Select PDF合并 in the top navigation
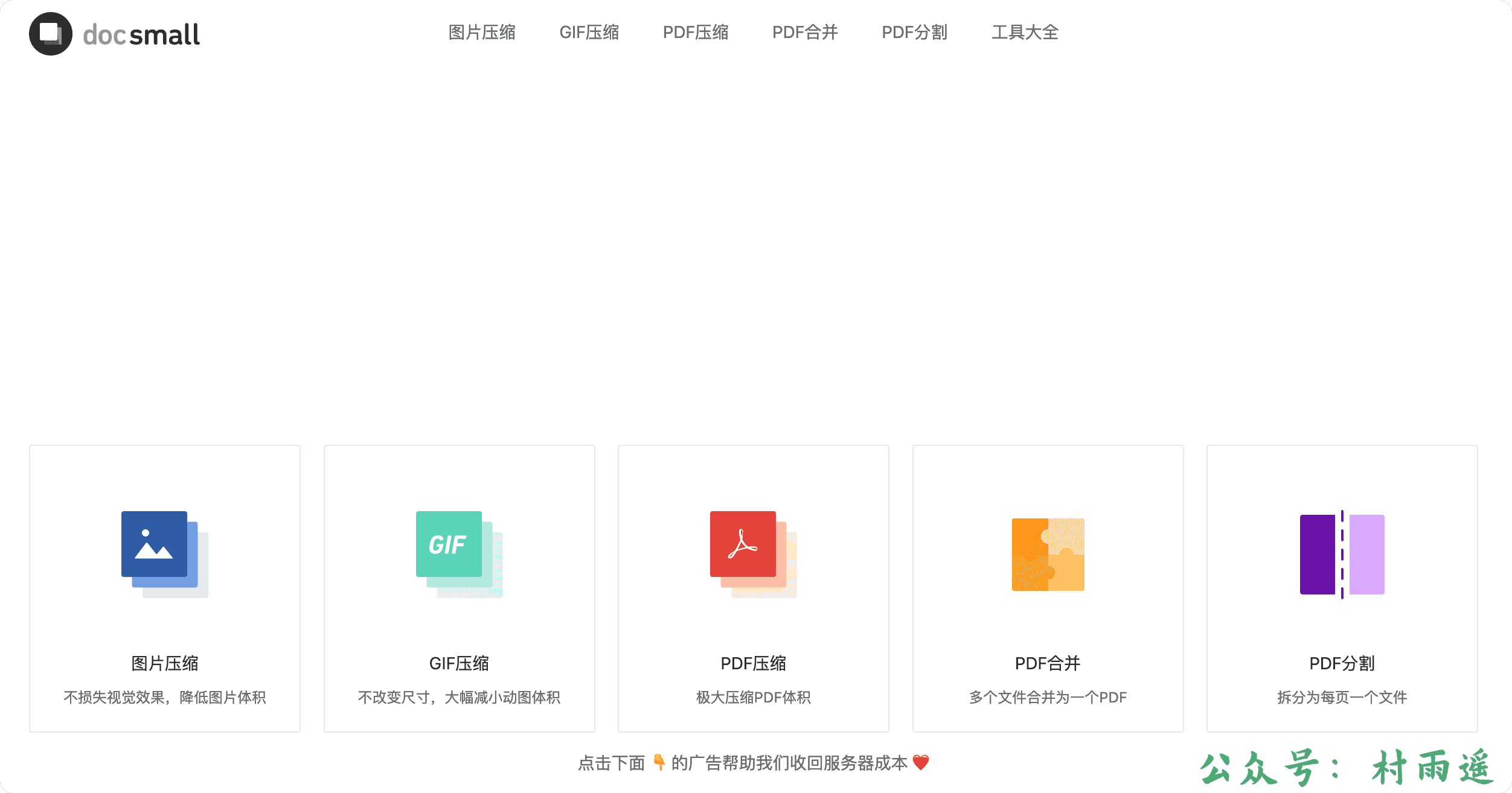Screen dimensions: 1512x793 click(805, 32)
